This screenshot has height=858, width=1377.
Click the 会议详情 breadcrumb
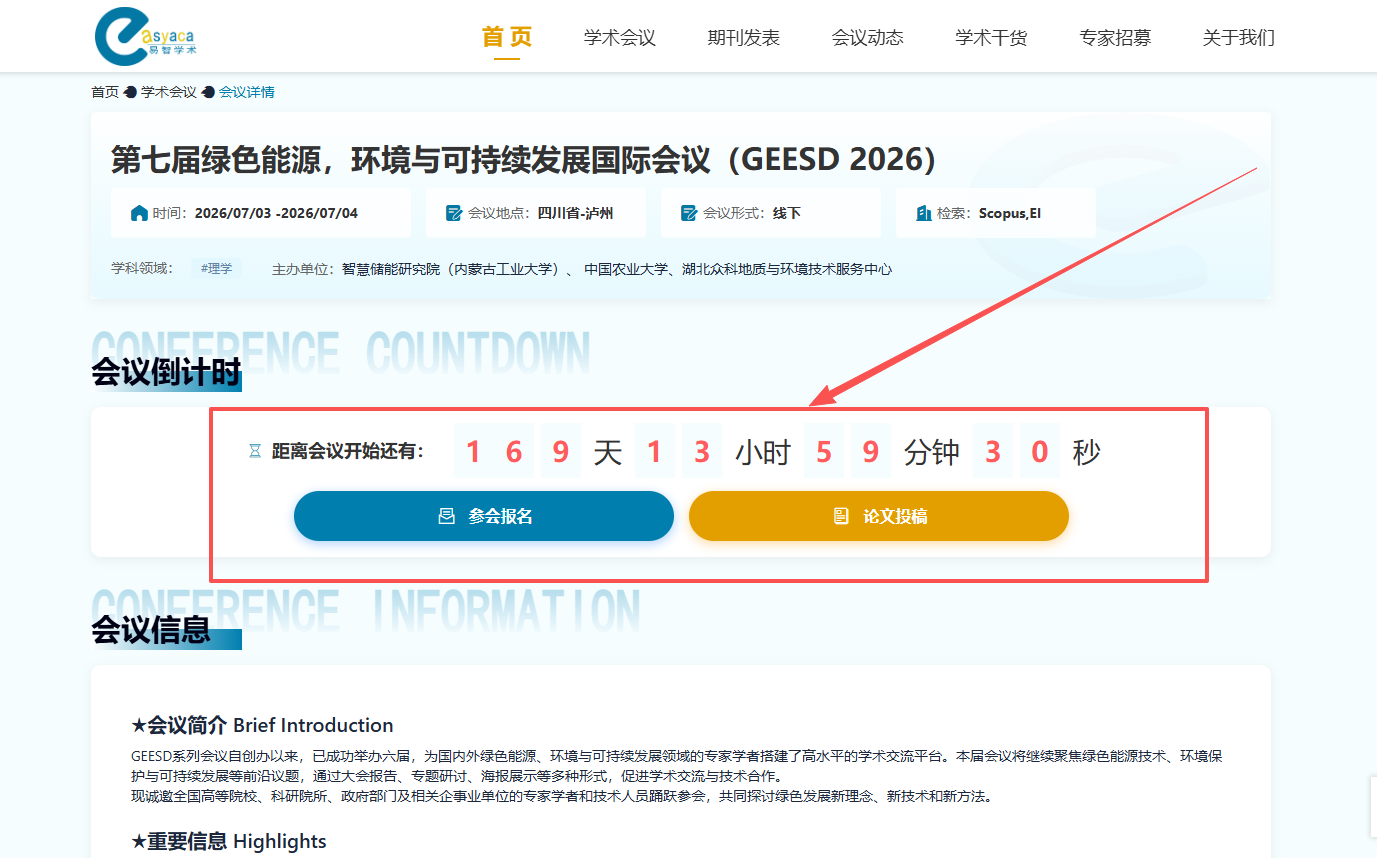point(247,92)
